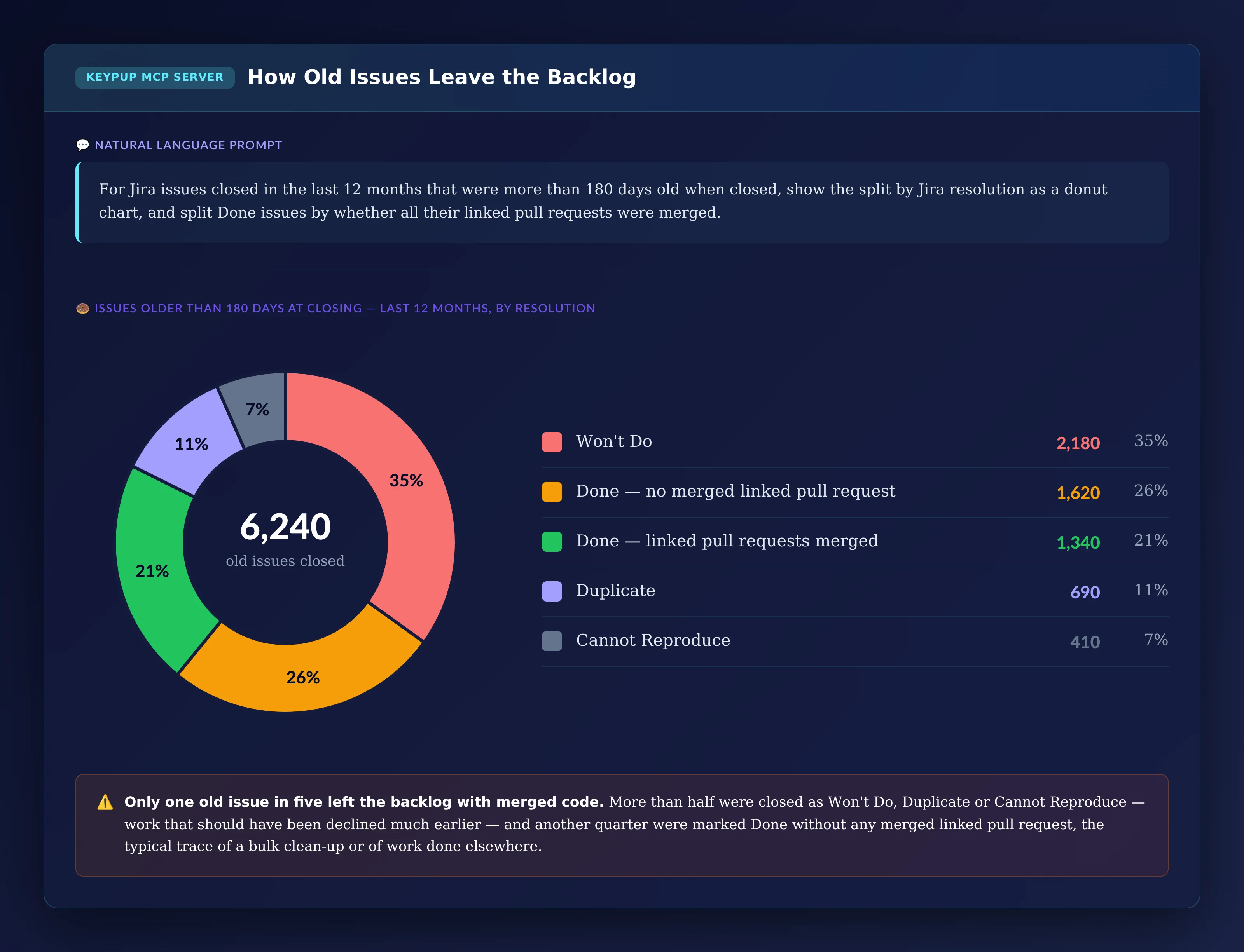Click the Won't Do red legend swatch
1244x952 pixels.
[x=552, y=442]
